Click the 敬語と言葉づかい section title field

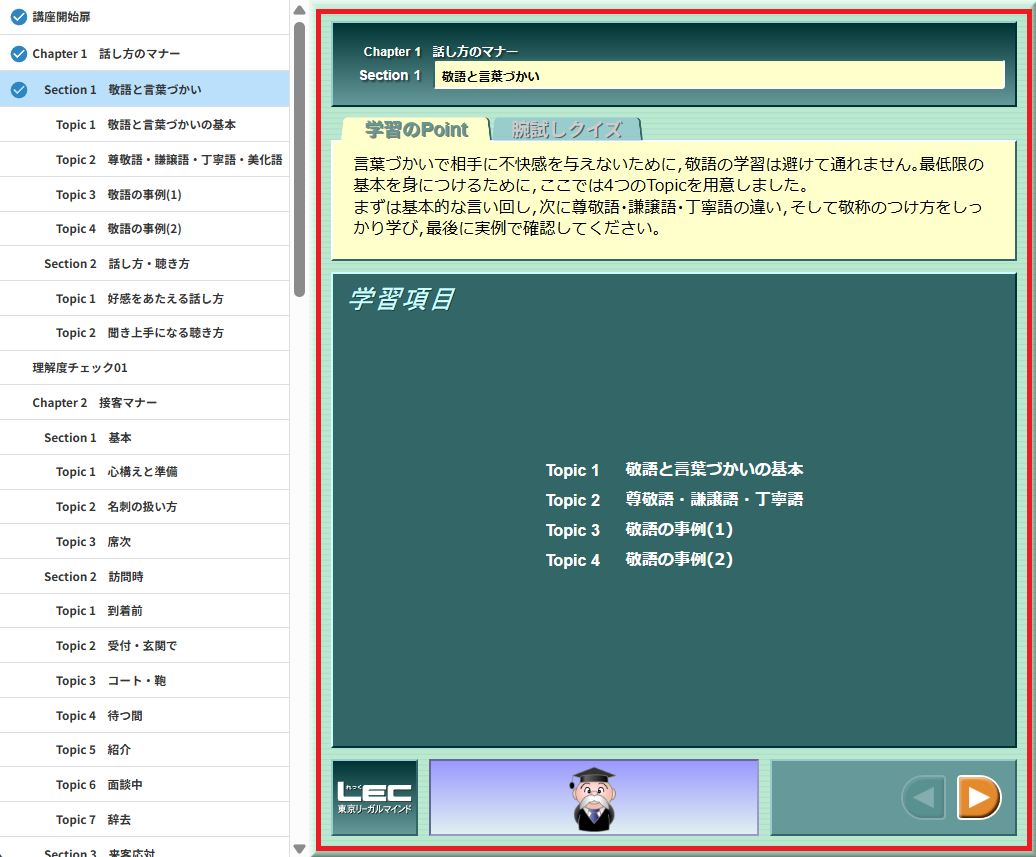tap(720, 75)
